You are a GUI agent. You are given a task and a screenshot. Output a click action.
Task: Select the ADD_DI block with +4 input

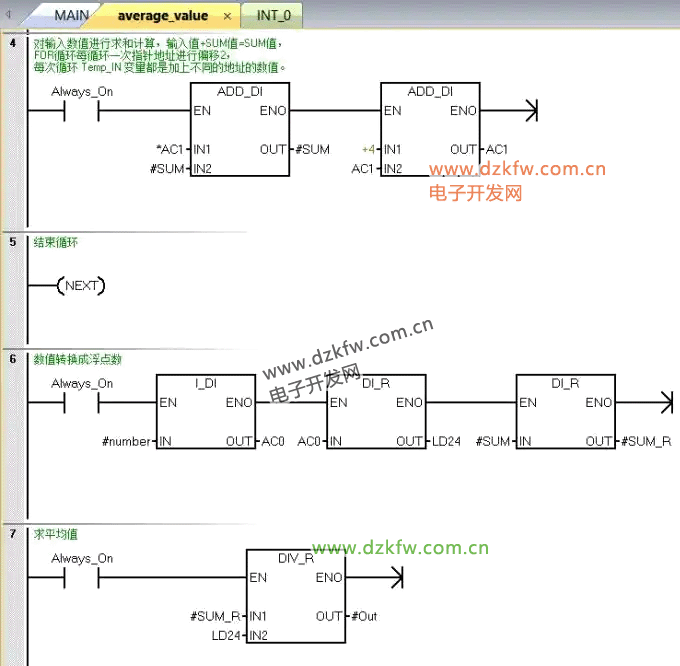(430, 130)
